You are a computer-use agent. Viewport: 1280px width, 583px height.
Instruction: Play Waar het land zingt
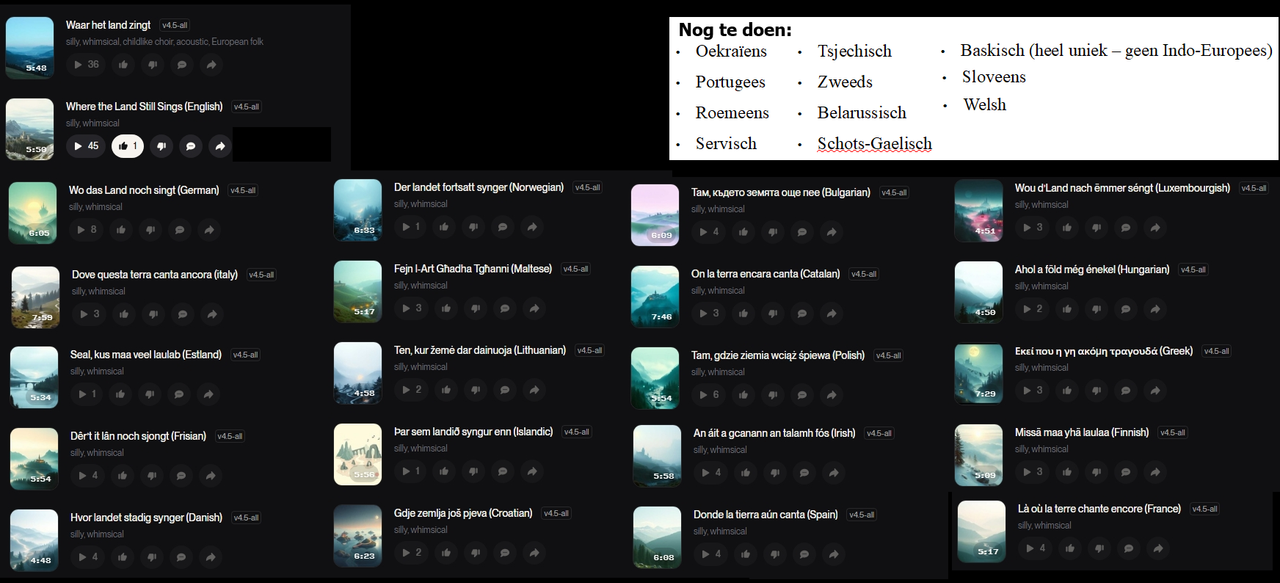pos(86,64)
